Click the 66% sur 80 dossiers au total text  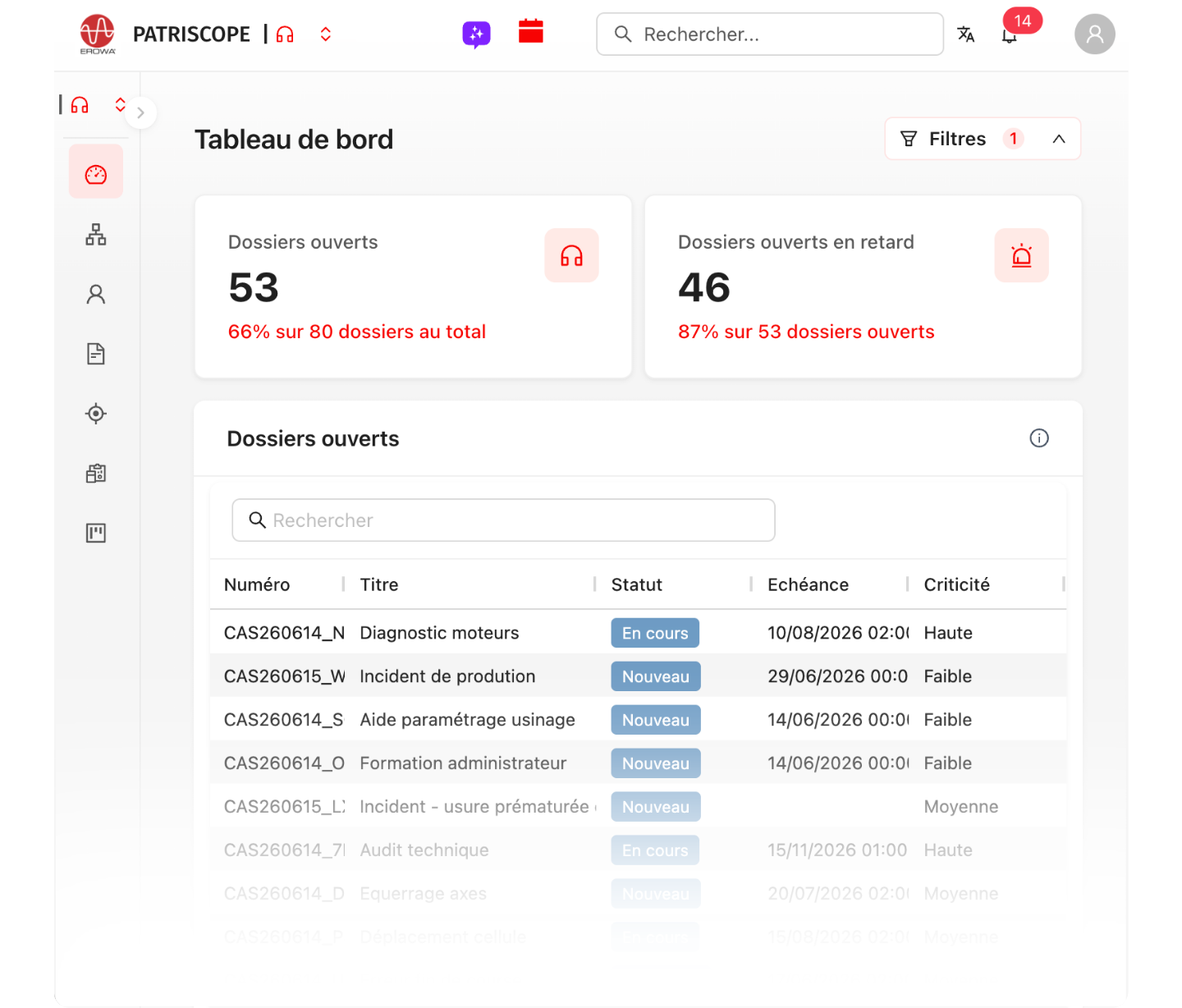(x=357, y=332)
